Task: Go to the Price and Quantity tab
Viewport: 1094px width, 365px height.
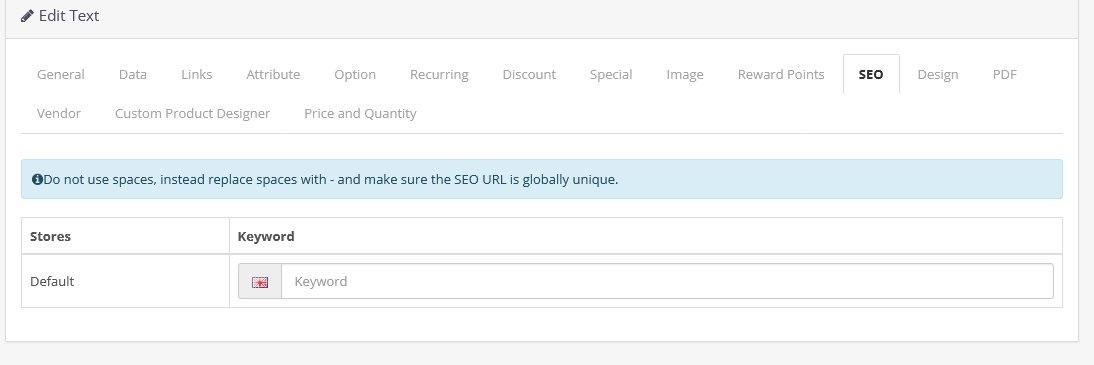Action: coord(360,113)
